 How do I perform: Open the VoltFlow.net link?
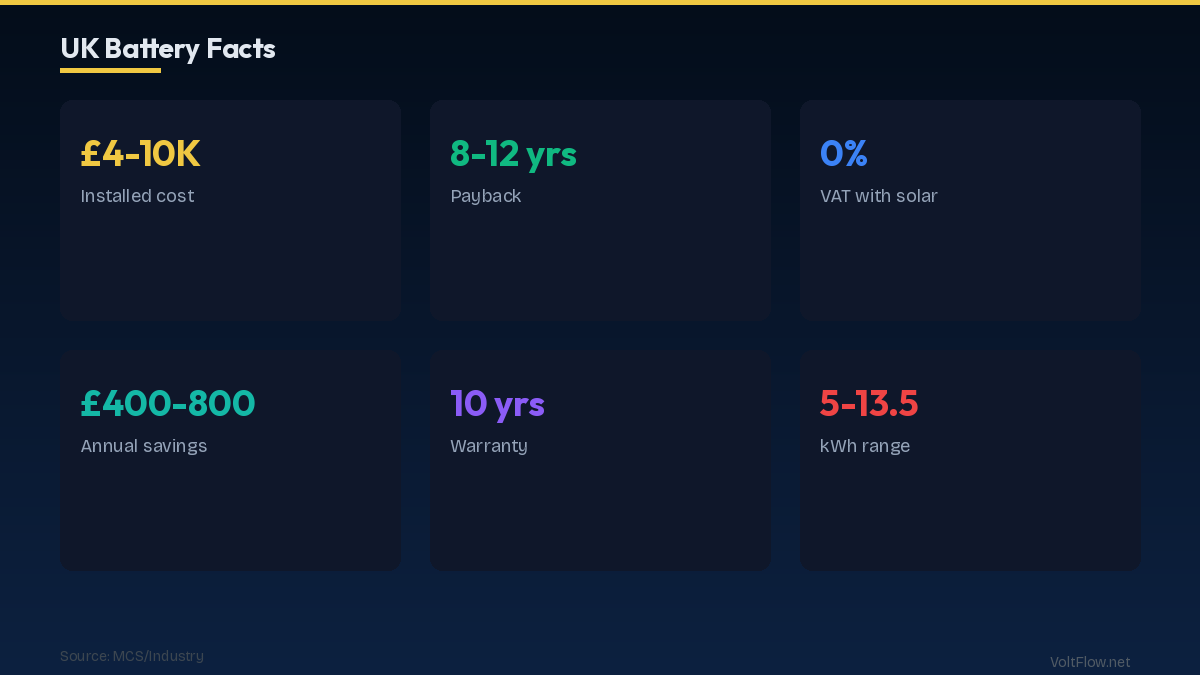click(1089, 662)
